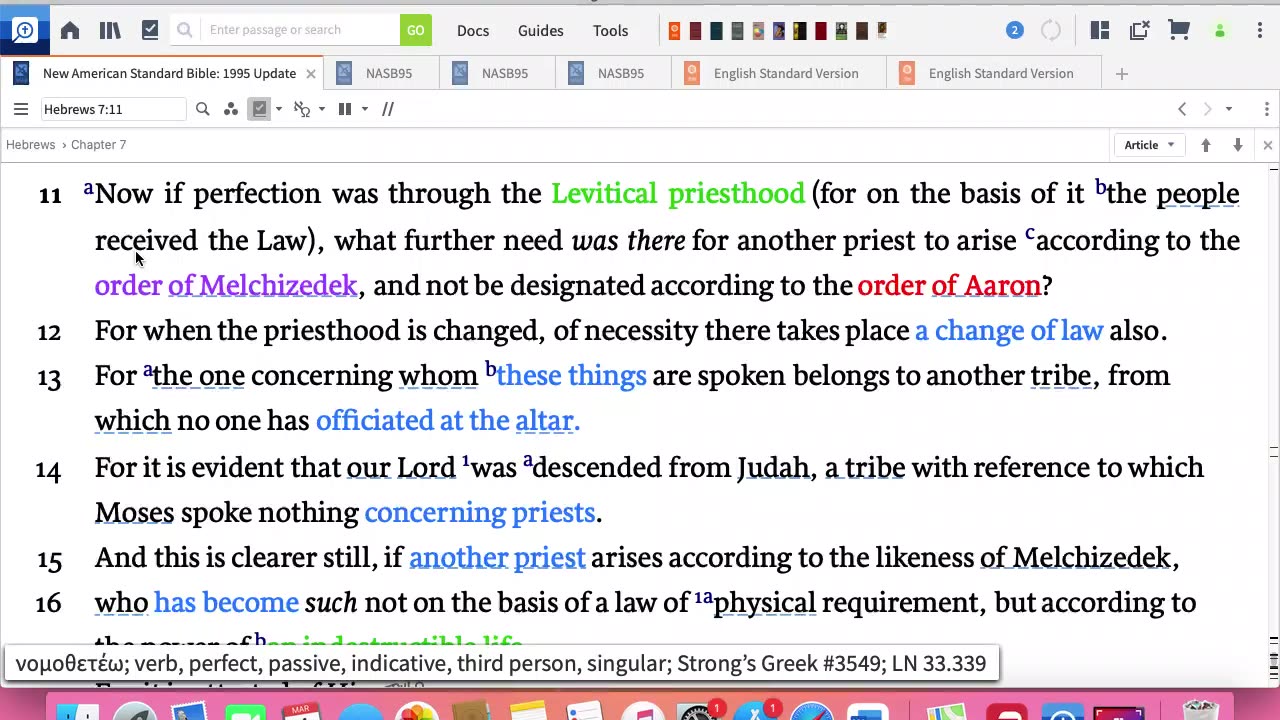The height and width of the screenshot is (720, 1280).
Task: Click the Chapter 7 breadcrumb
Action: coord(98,145)
